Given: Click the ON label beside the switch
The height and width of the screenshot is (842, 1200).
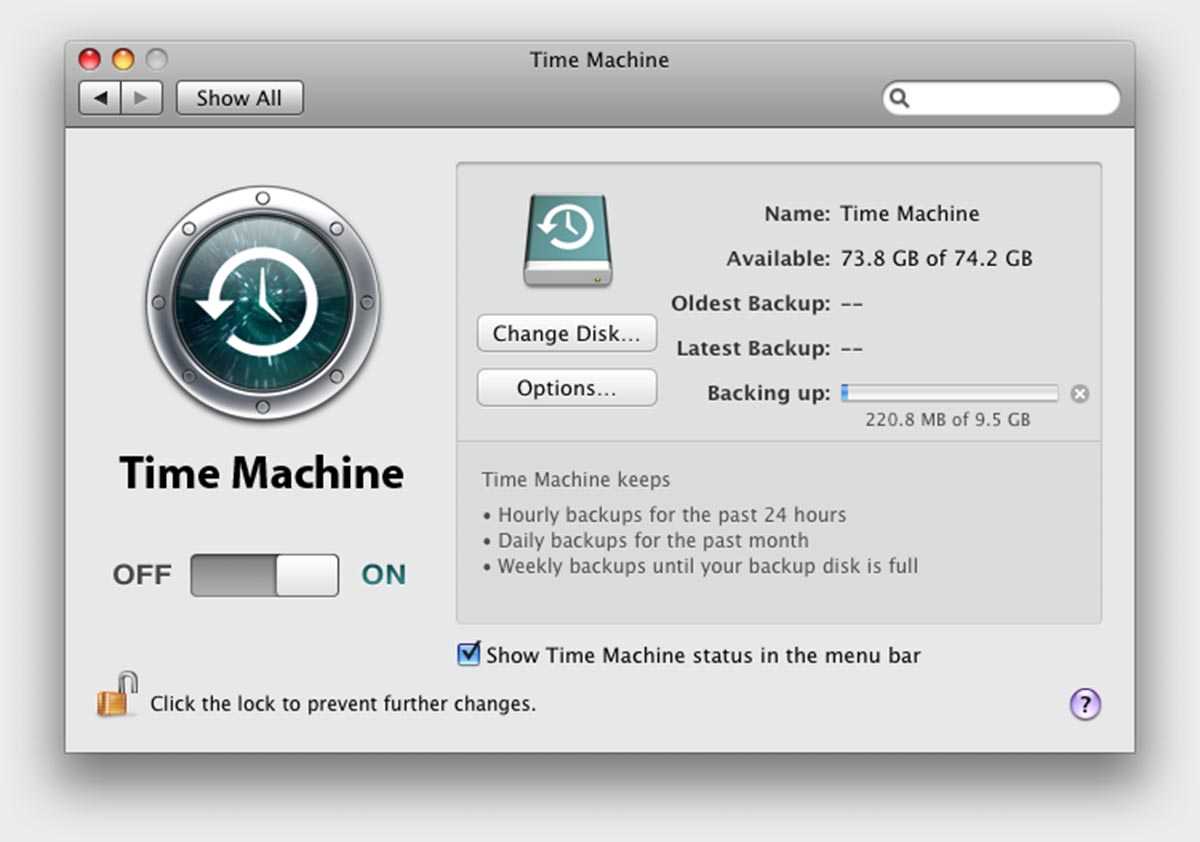Looking at the screenshot, I should pos(383,575).
